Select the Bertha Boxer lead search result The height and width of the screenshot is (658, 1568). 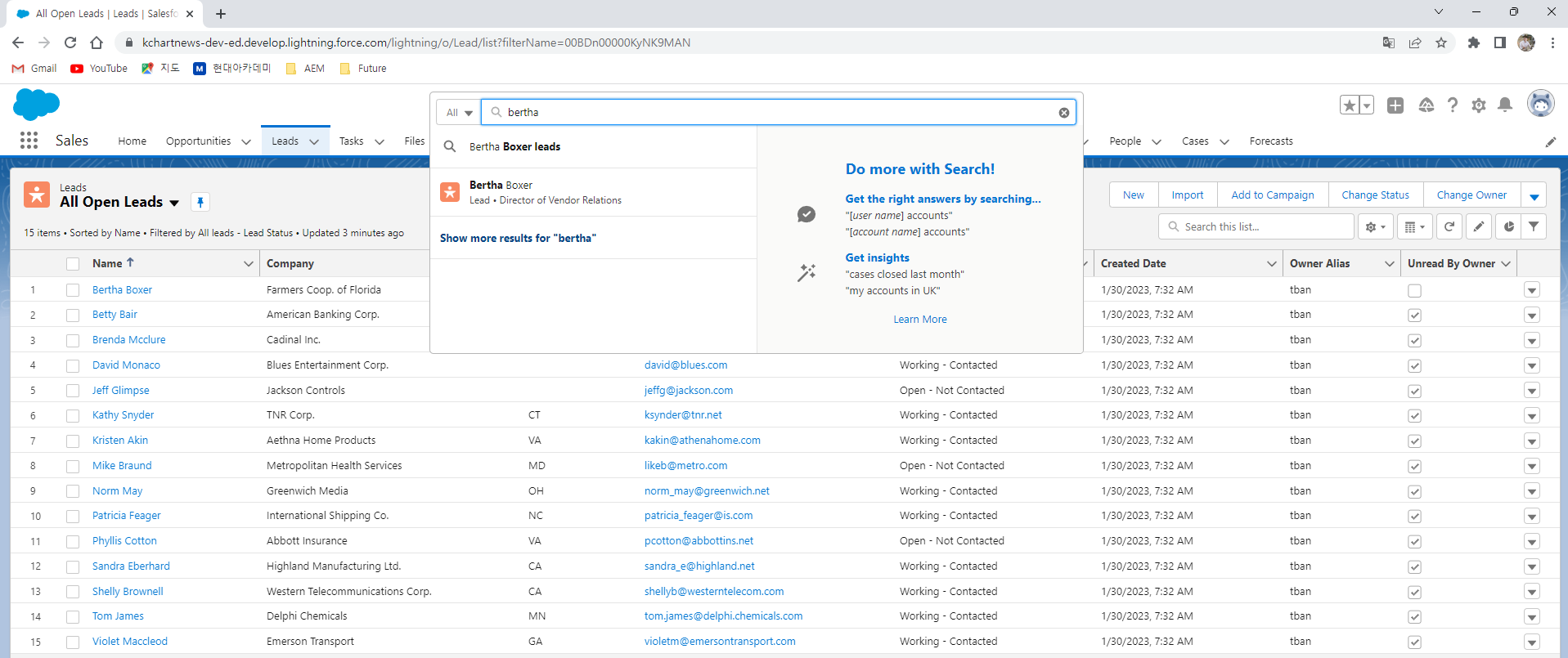click(593, 192)
